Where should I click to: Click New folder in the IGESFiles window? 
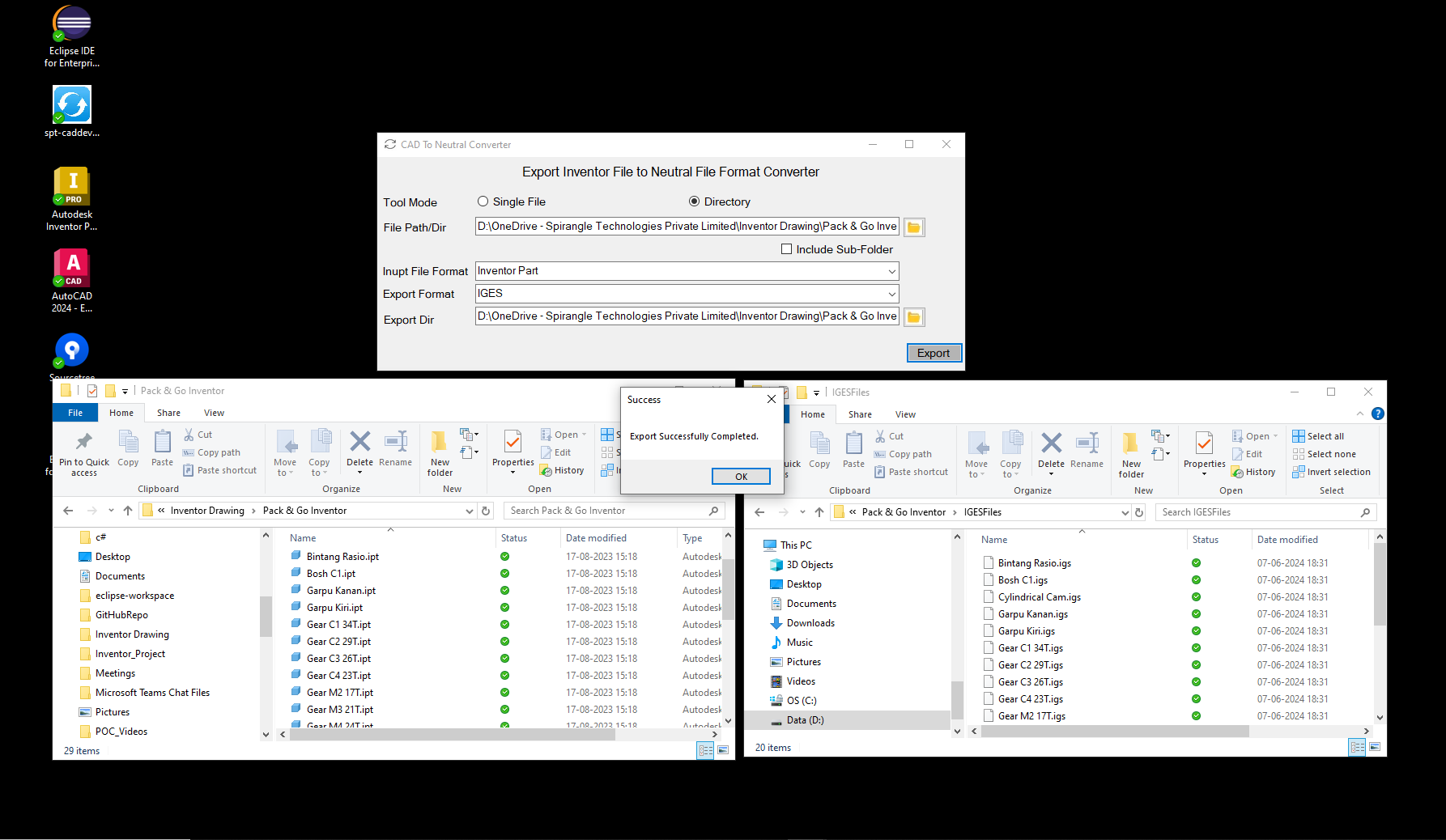point(1131,455)
